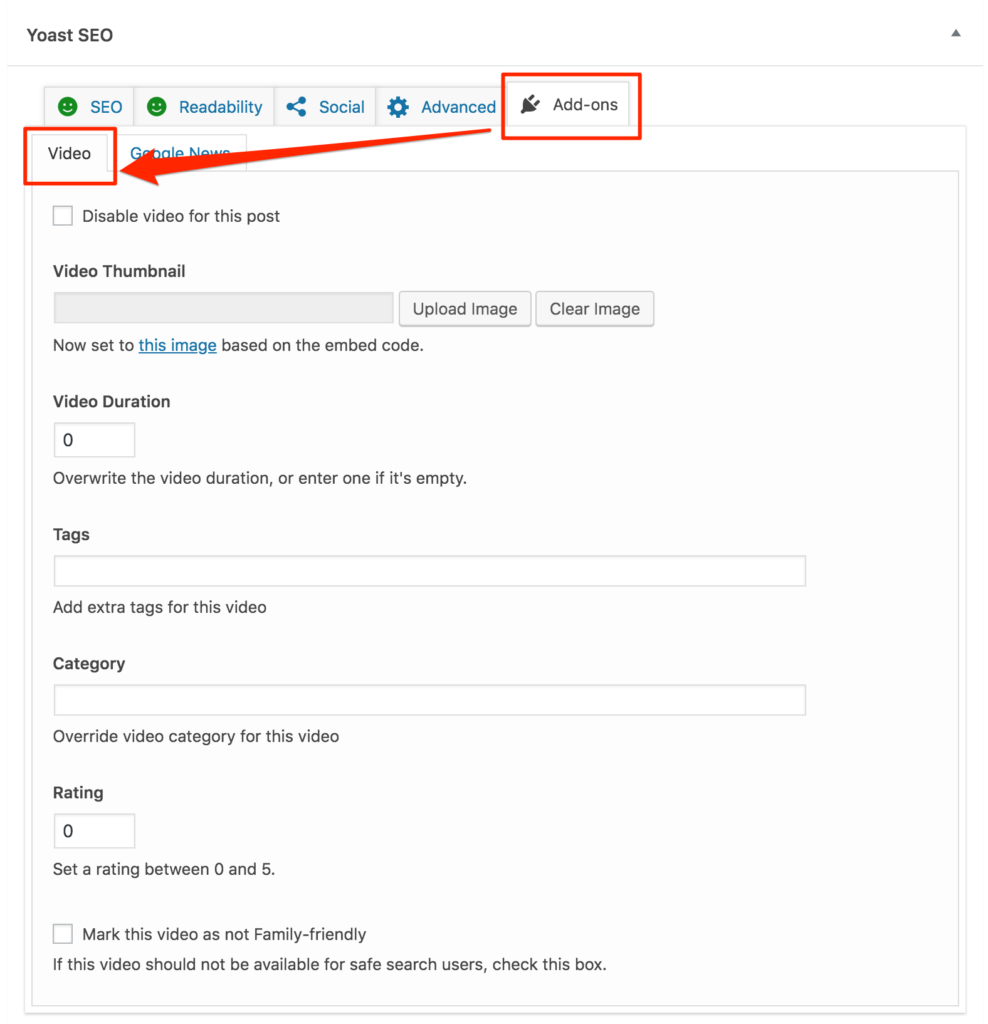Open the Social tab
Viewport: 988px width, 1024px height.
[x=325, y=106]
